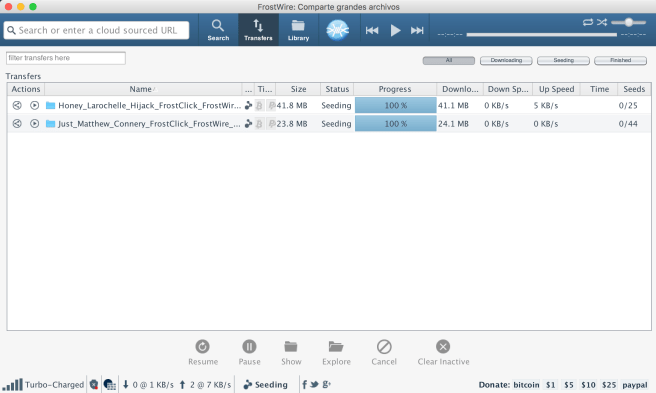Click the magnifier icon in search field
The height and width of the screenshot is (393, 656).
click(x=11, y=30)
